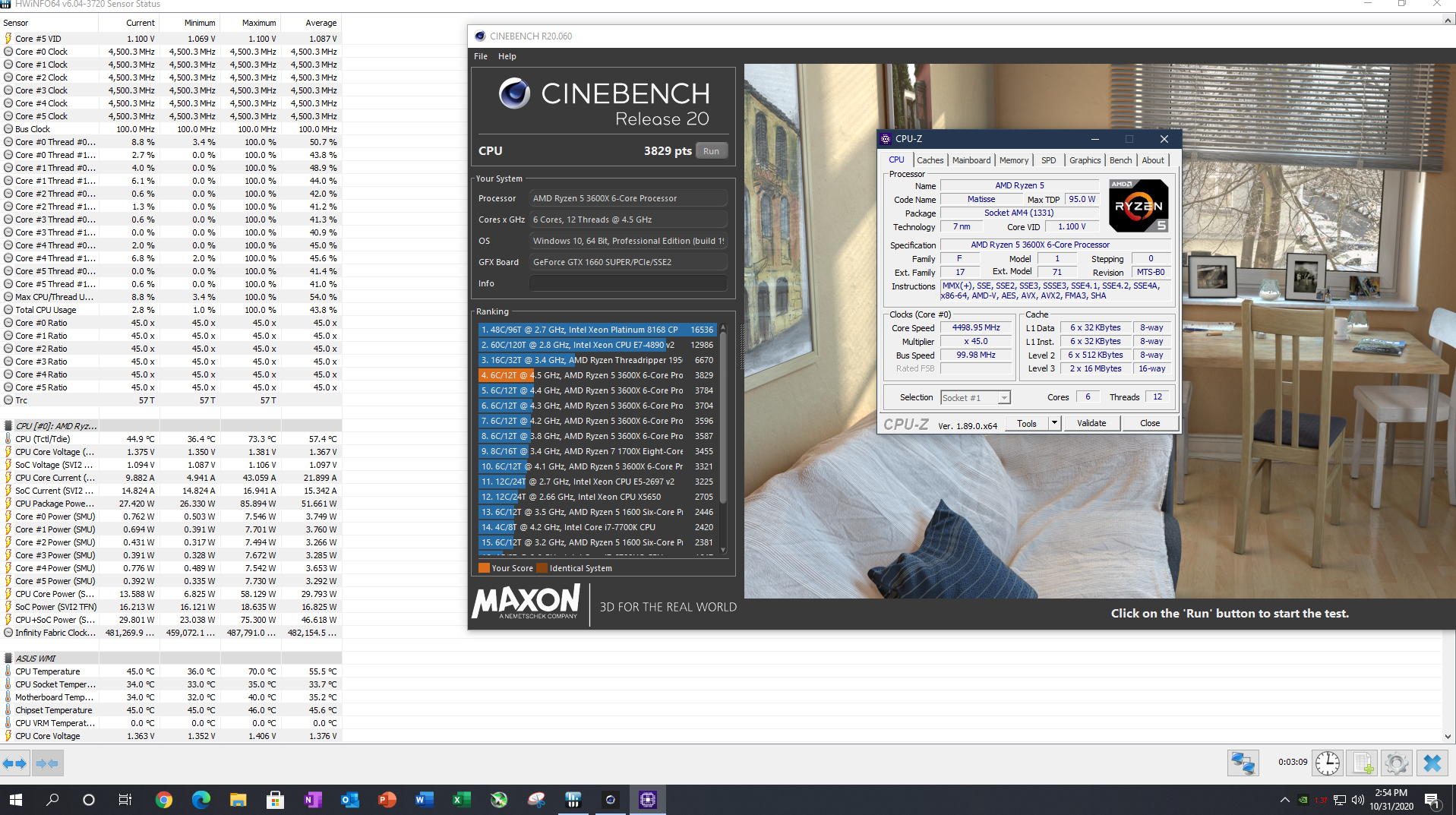
Task: Open PowerPoint from taskbar
Action: 387,800
